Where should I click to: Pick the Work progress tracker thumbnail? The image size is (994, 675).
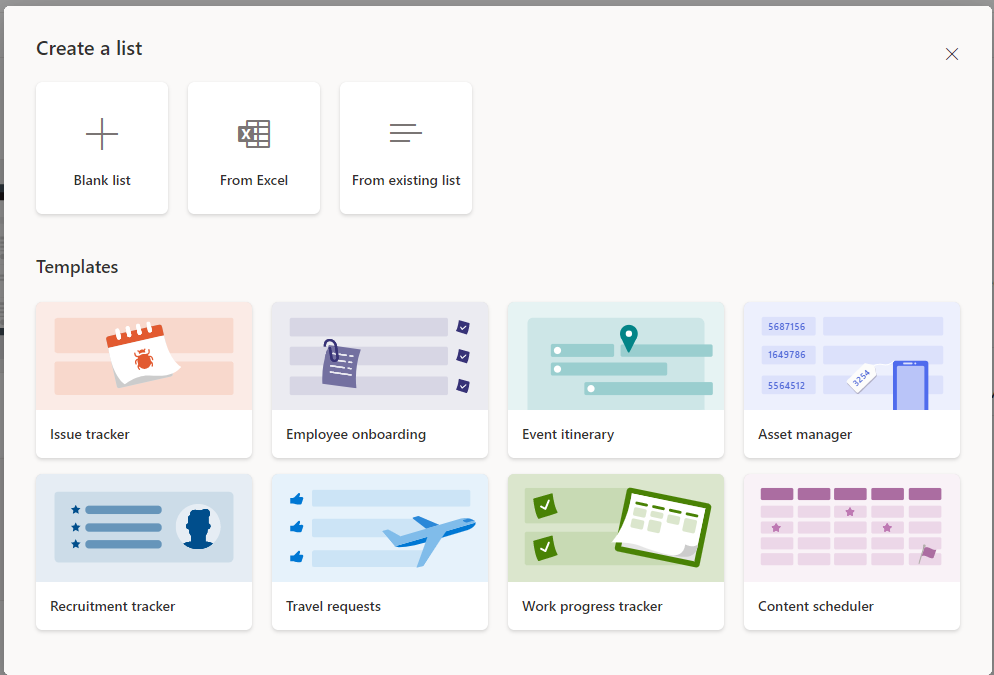coord(616,528)
